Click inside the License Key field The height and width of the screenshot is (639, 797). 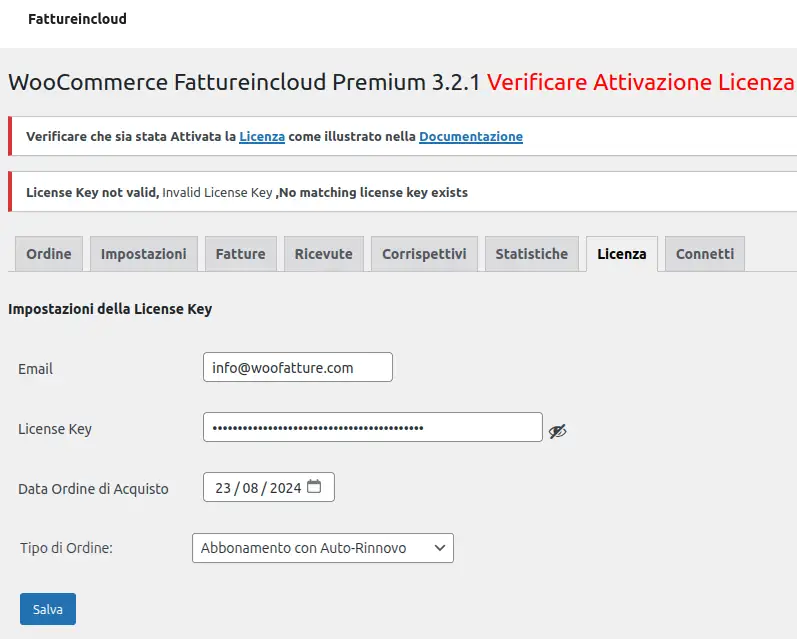[x=373, y=427]
